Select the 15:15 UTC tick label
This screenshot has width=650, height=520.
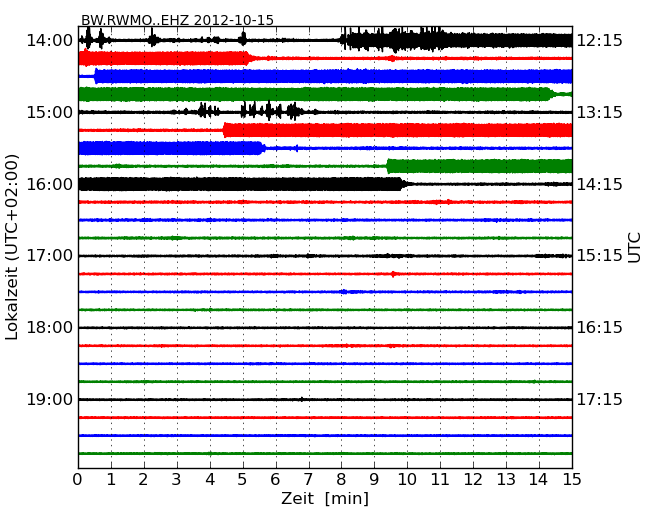[599, 256]
